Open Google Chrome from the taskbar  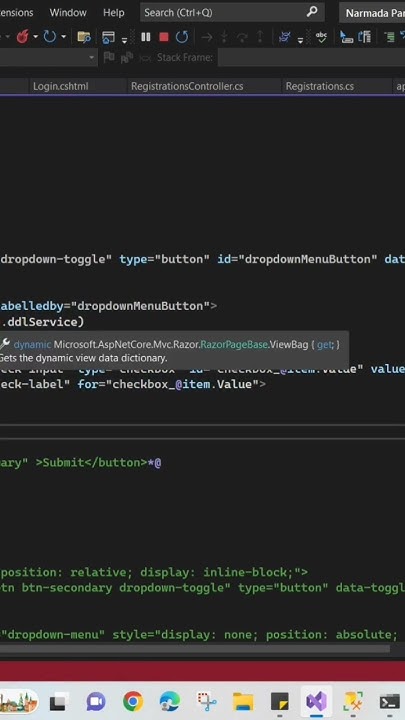click(133, 702)
